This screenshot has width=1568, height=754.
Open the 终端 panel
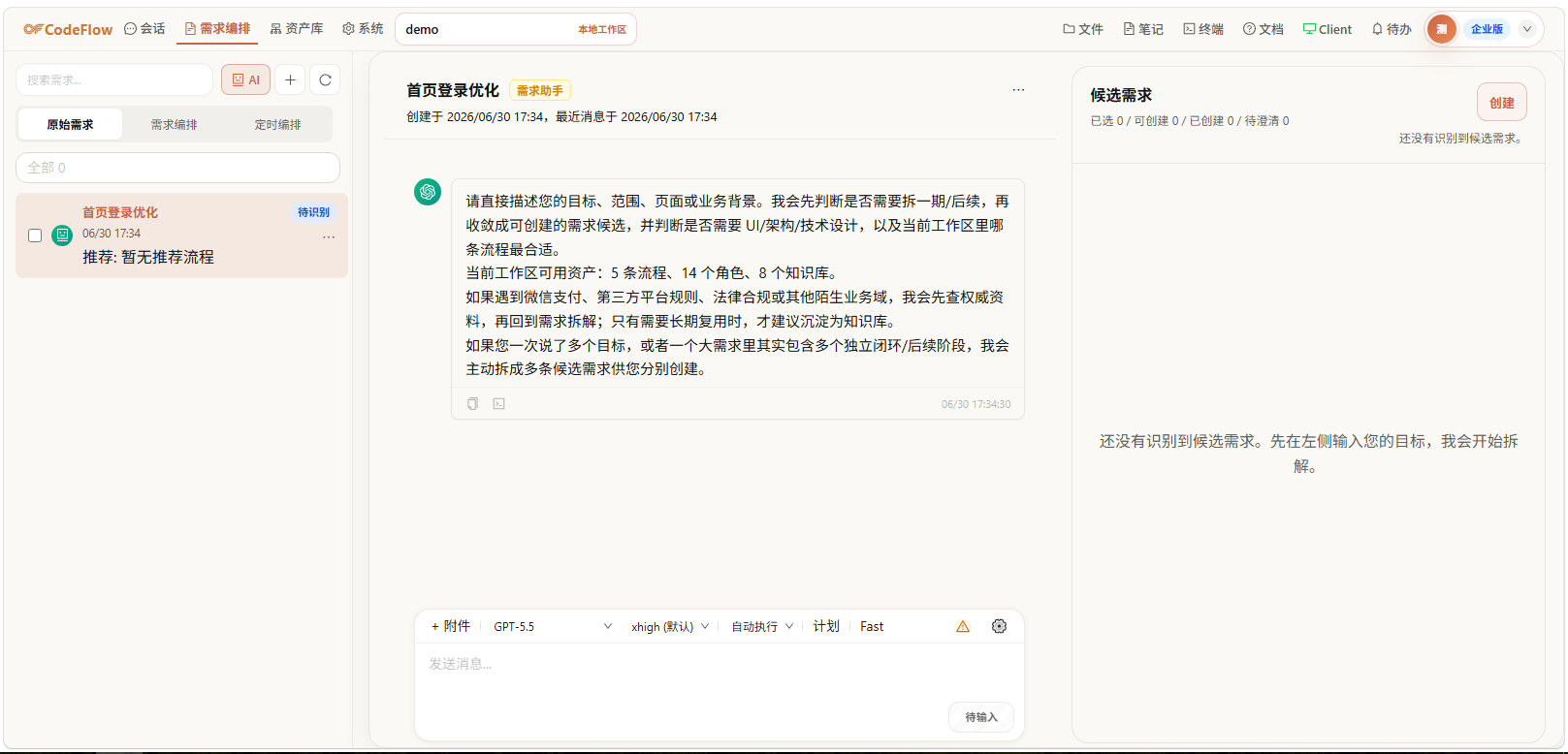pyautogui.click(x=1203, y=29)
